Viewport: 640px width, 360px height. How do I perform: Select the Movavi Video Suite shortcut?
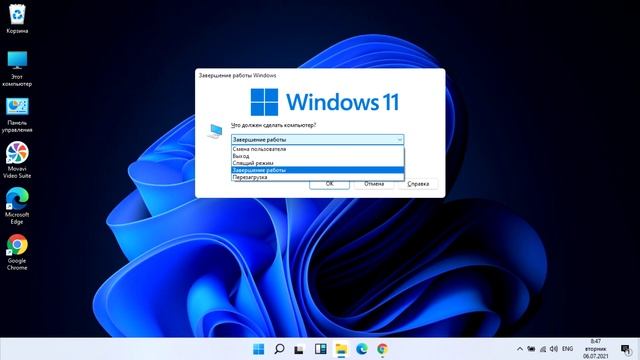click(x=17, y=160)
